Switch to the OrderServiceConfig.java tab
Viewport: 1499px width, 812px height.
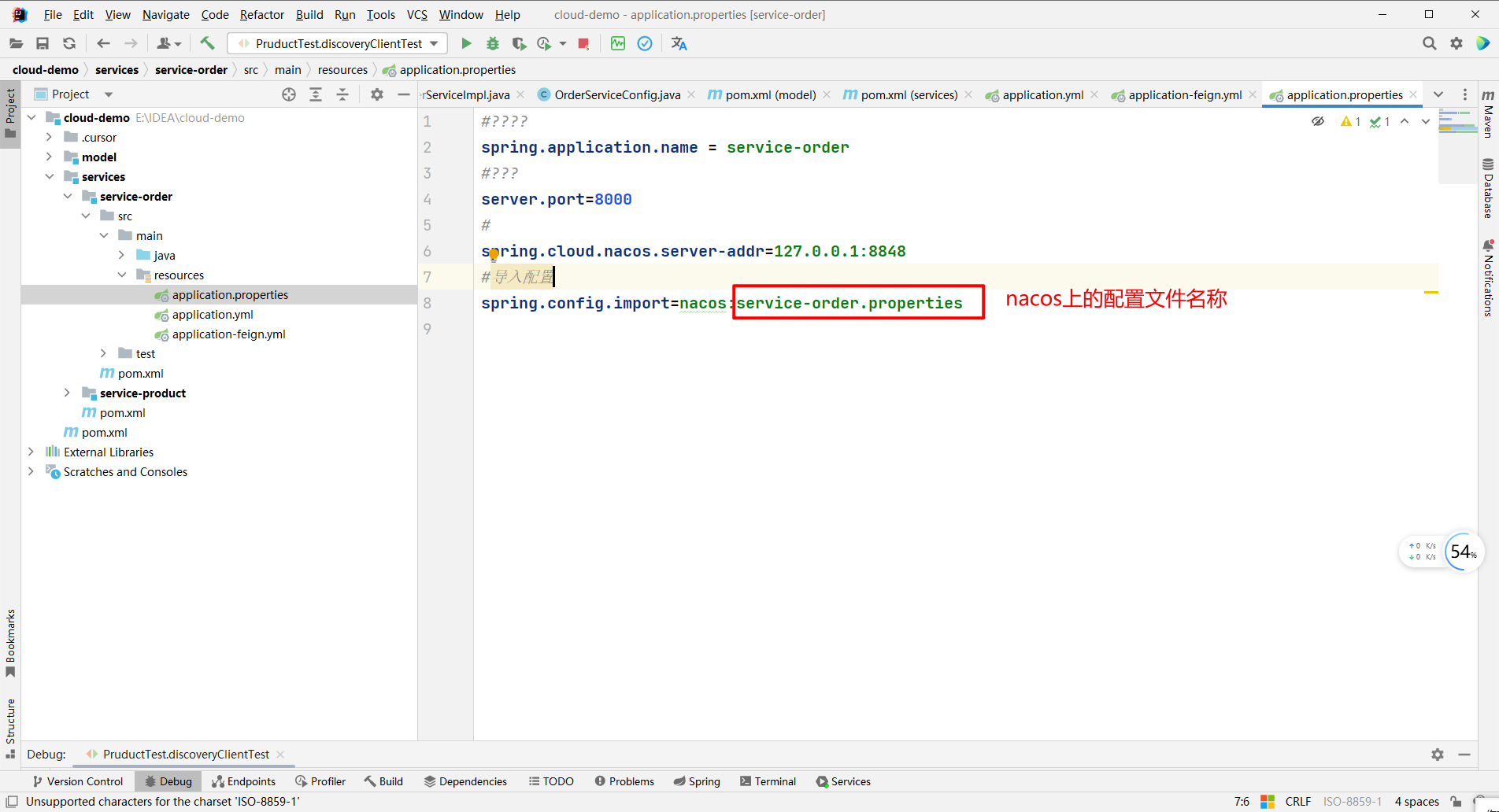click(617, 95)
